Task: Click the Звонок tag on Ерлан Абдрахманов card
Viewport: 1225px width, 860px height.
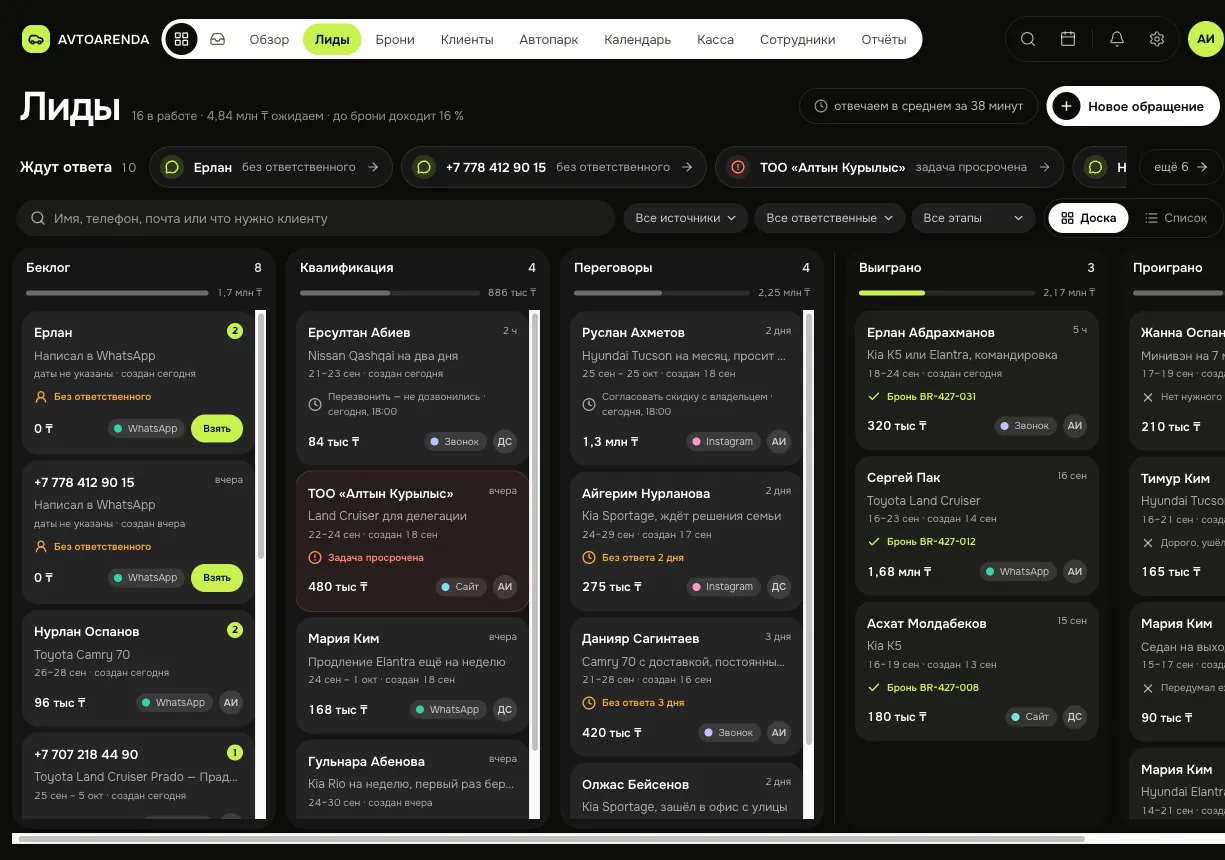Action: (x=1025, y=426)
